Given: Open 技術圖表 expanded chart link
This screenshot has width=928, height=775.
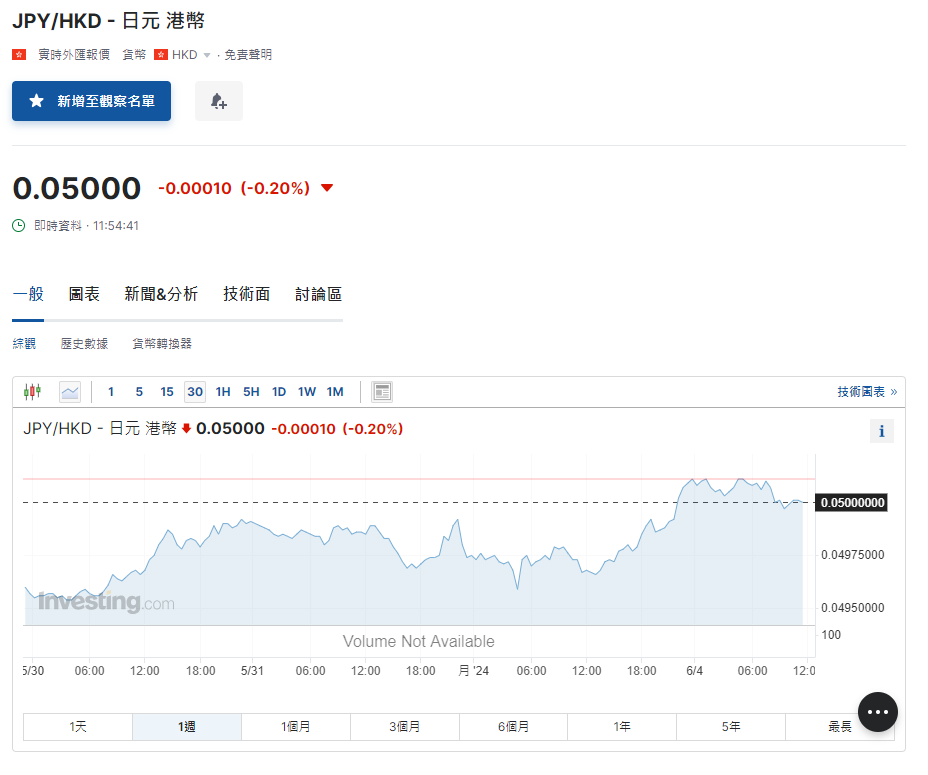Looking at the screenshot, I should coord(866,392).
